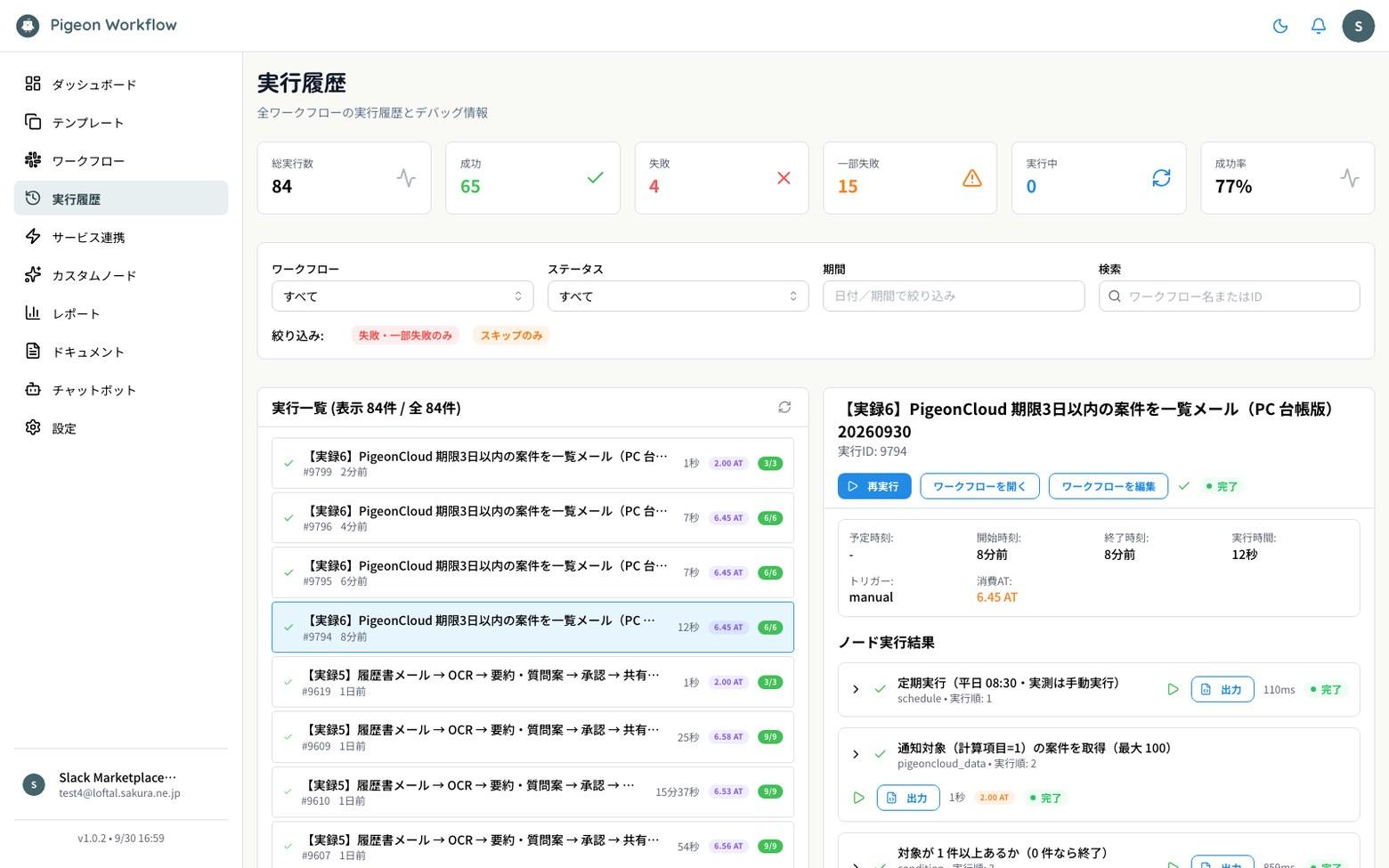Expand the 定期実行 node result
The image size is (1389, 868).
click(x=856, y=689)
